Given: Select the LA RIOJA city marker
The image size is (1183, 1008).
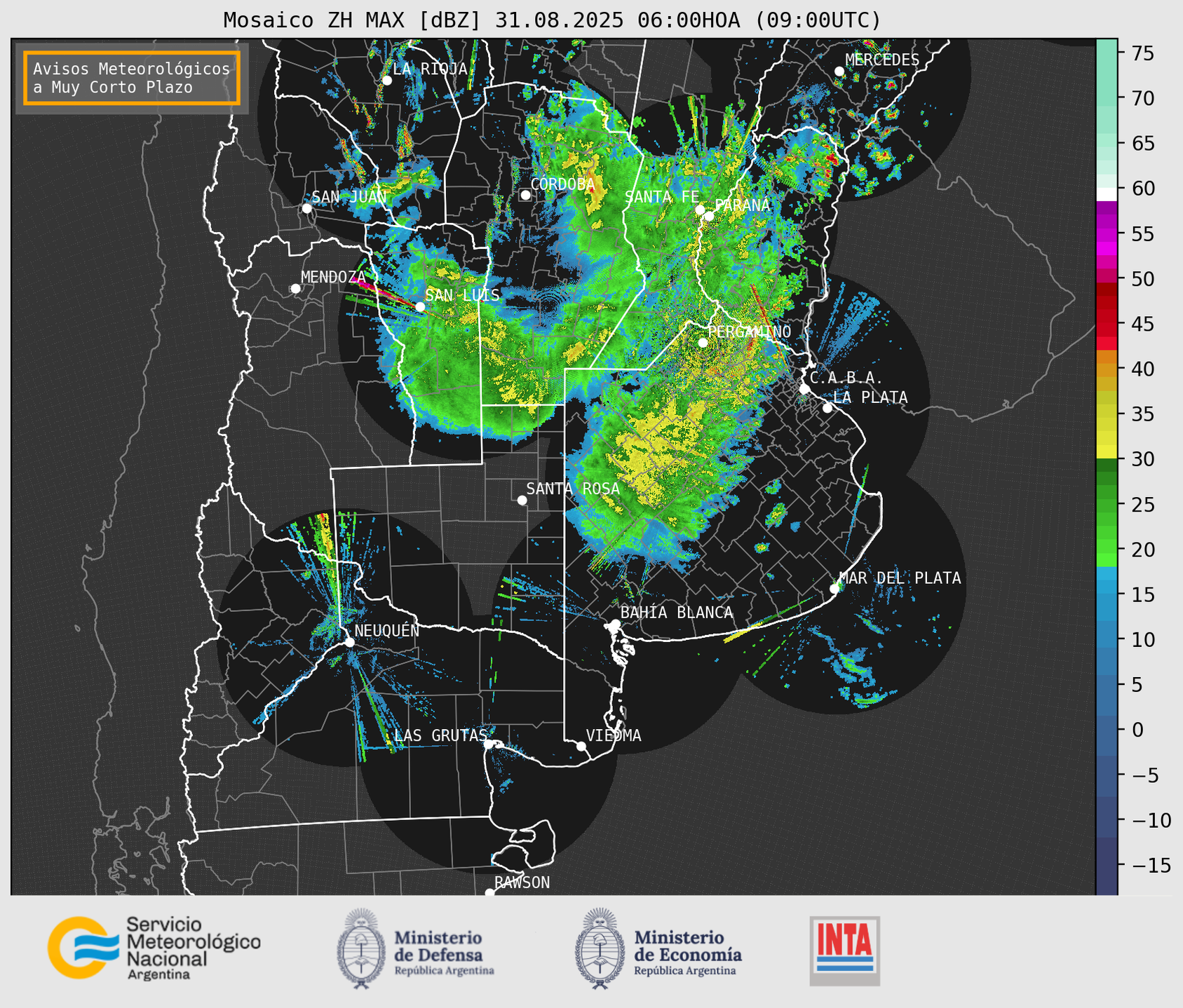Looking at the screenshot, I should point(387,81).
